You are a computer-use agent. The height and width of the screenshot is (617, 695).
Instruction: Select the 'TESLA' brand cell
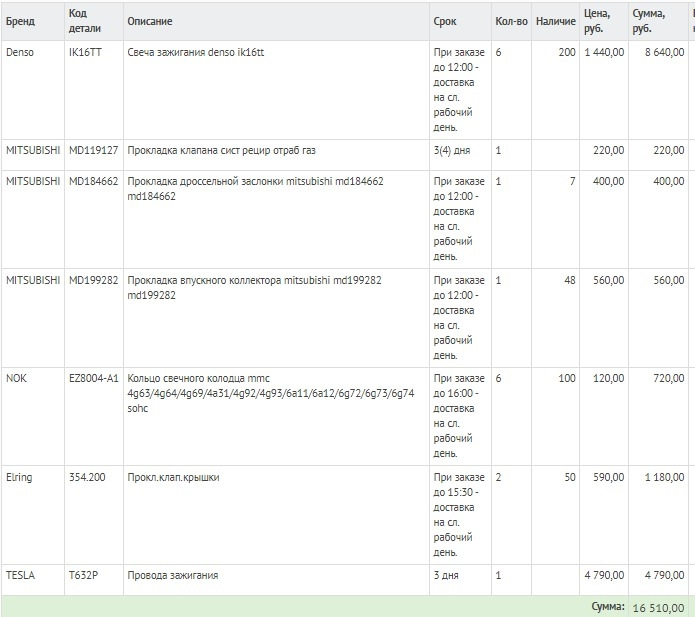[x=20, y=575]
